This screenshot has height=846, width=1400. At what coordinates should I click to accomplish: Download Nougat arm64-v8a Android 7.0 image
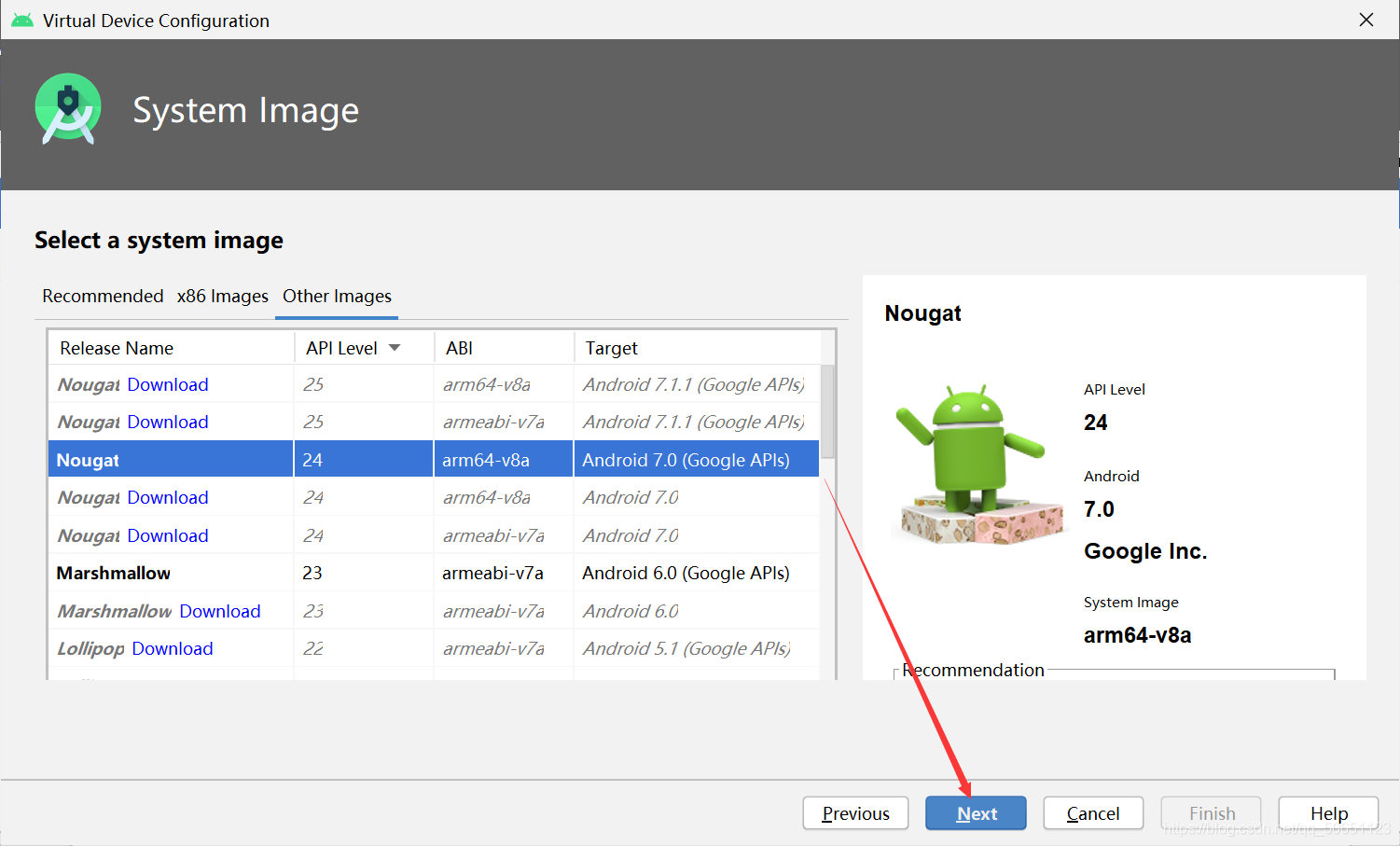coord(168,497)
